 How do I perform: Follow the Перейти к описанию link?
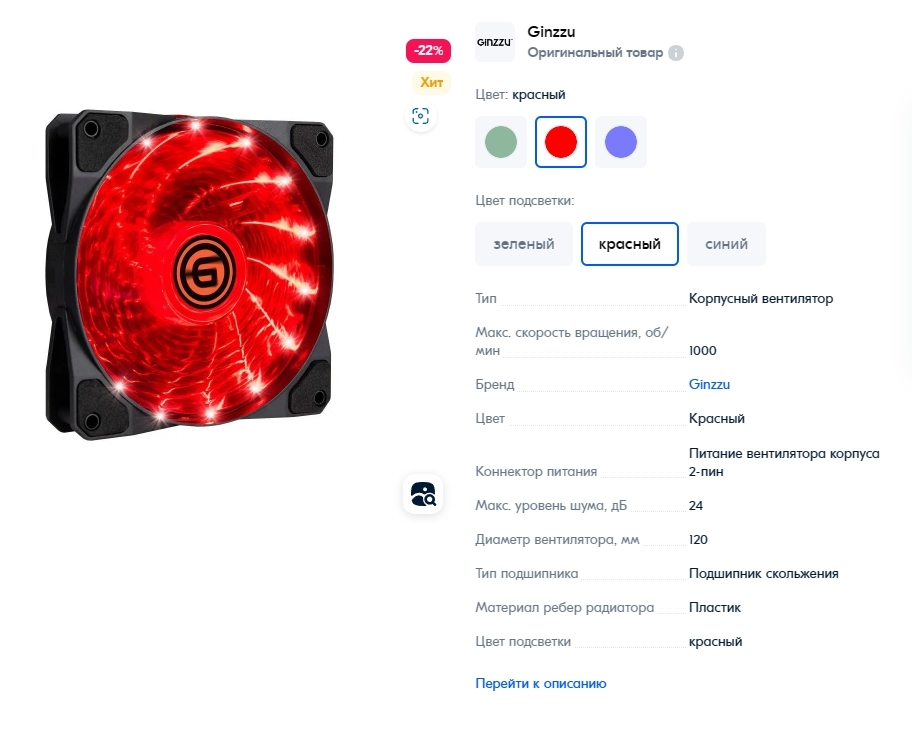(541, 684)
